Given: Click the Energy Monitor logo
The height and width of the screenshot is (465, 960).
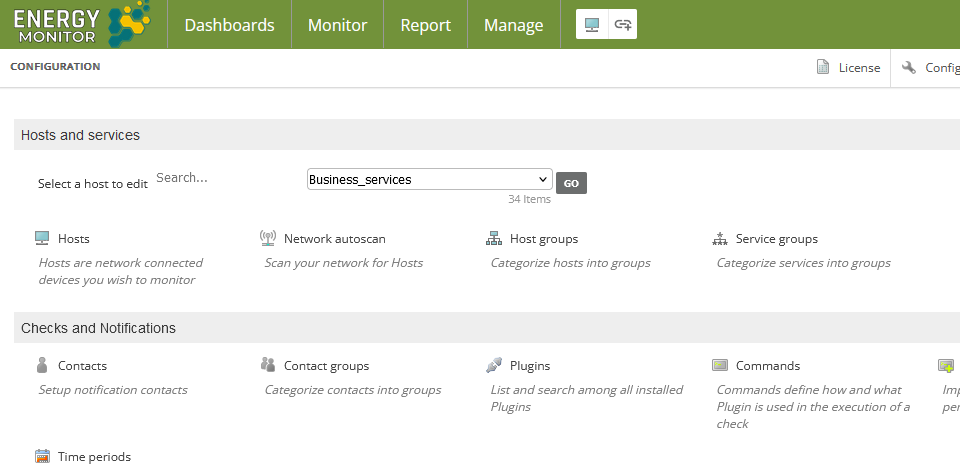Looking at the screenshot, I should coord(80,24).
